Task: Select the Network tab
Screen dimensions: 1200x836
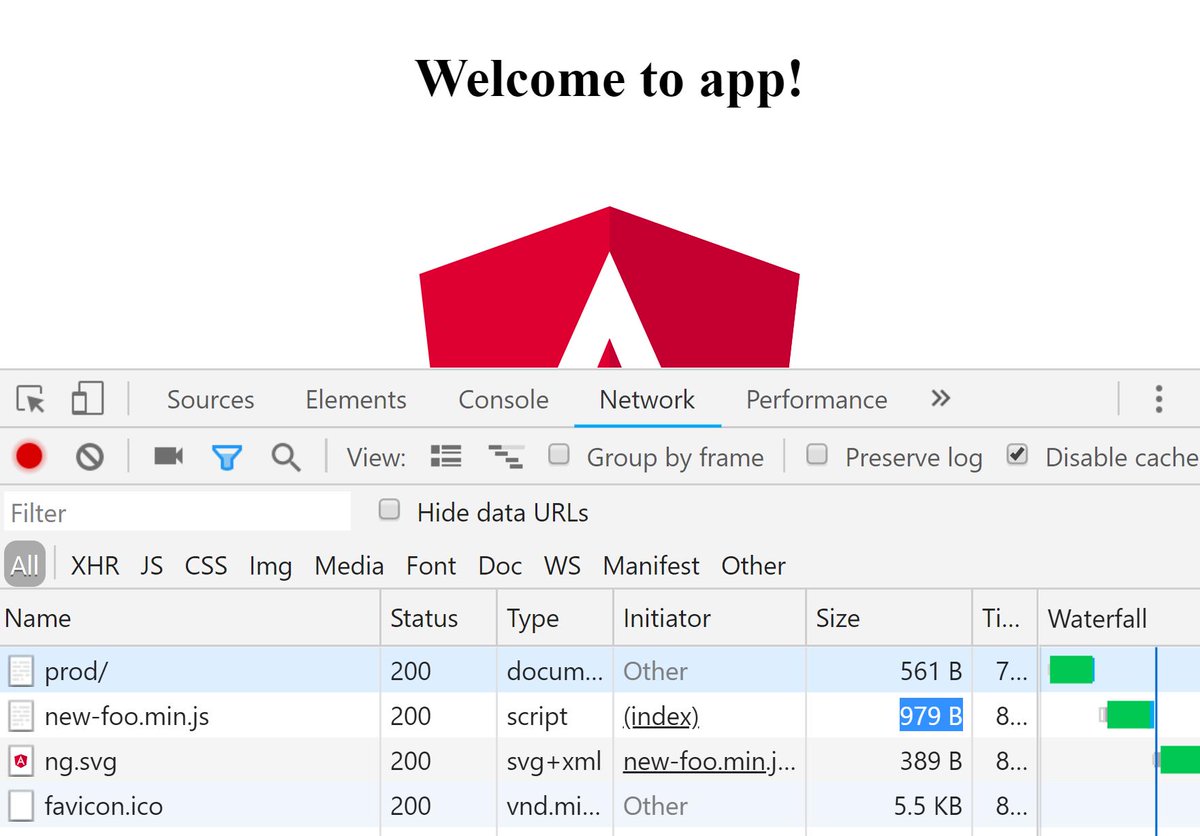Action: coord(647,400)
